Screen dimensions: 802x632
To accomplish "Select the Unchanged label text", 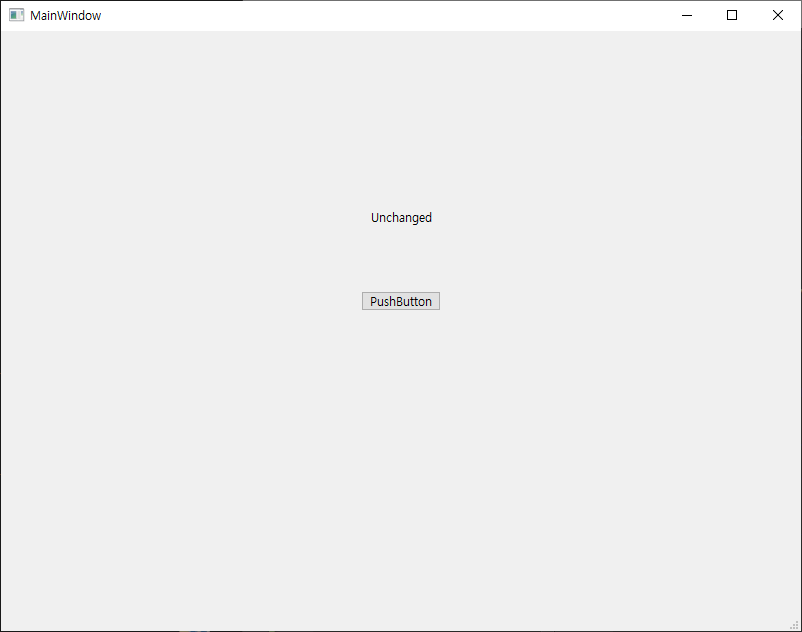I will pos(401,218).
